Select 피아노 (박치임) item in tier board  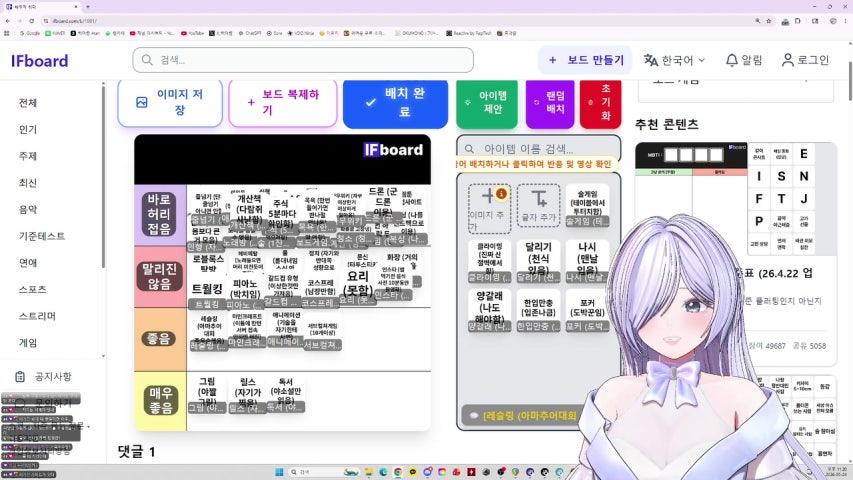(245, 294)
